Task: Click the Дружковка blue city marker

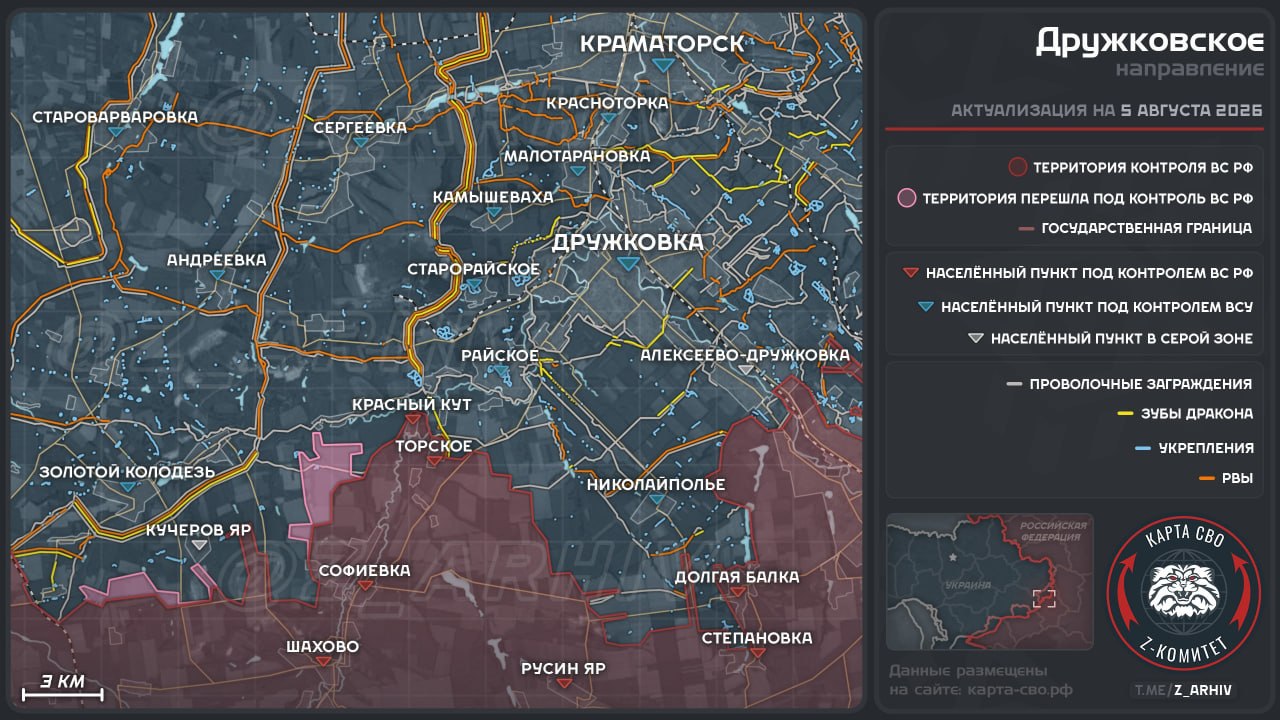Action: pos(627,263)
